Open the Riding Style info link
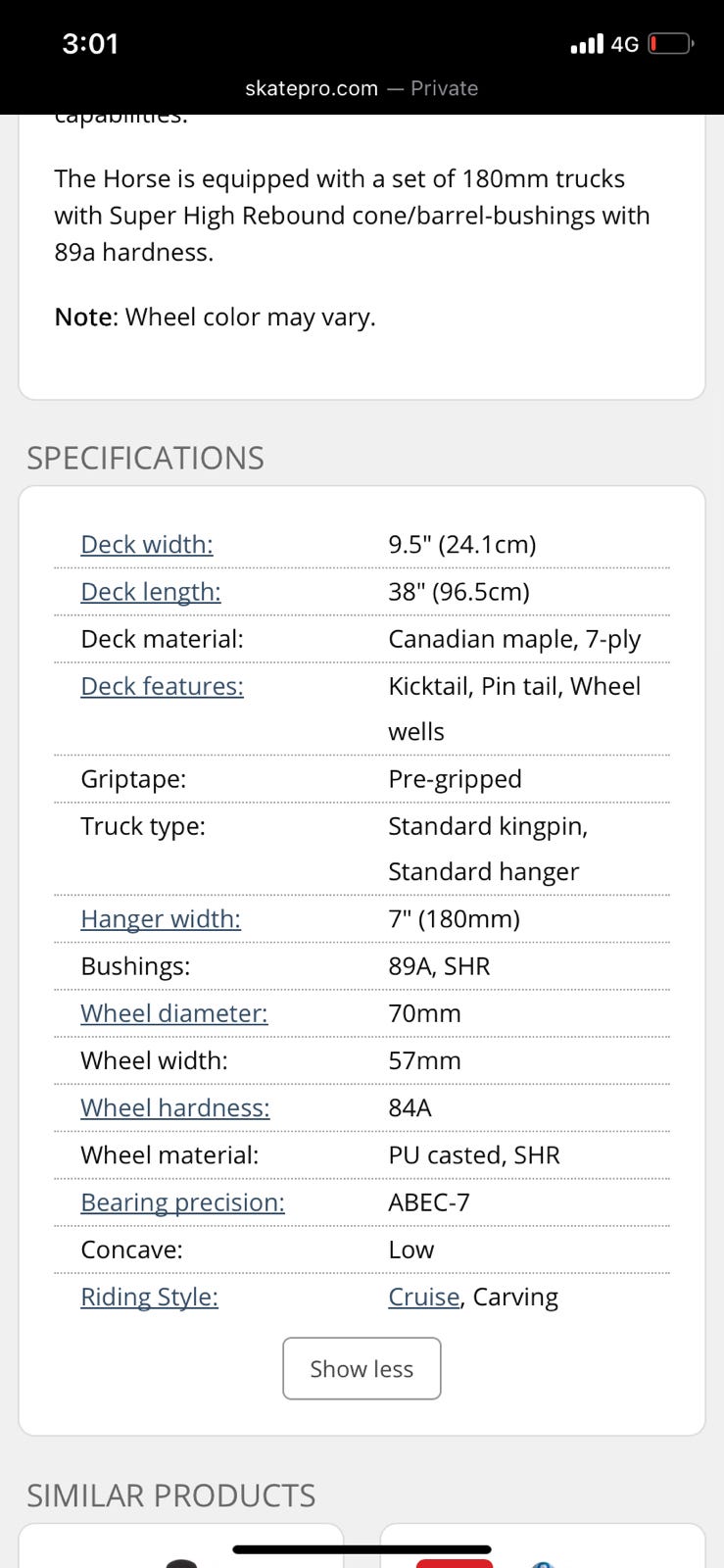 pyautogui.click(x=149, y=1297)
